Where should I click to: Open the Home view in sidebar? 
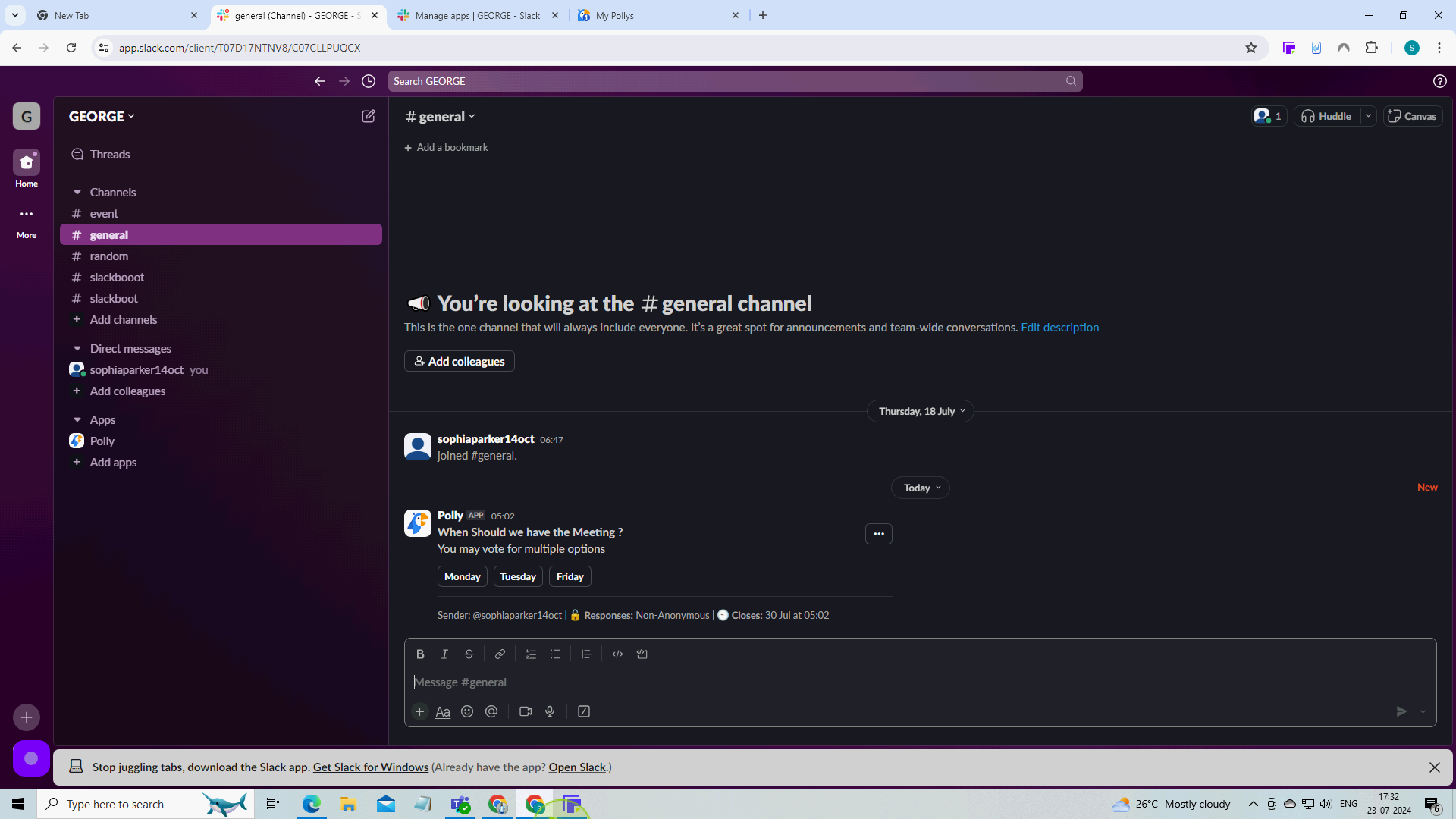27,168
